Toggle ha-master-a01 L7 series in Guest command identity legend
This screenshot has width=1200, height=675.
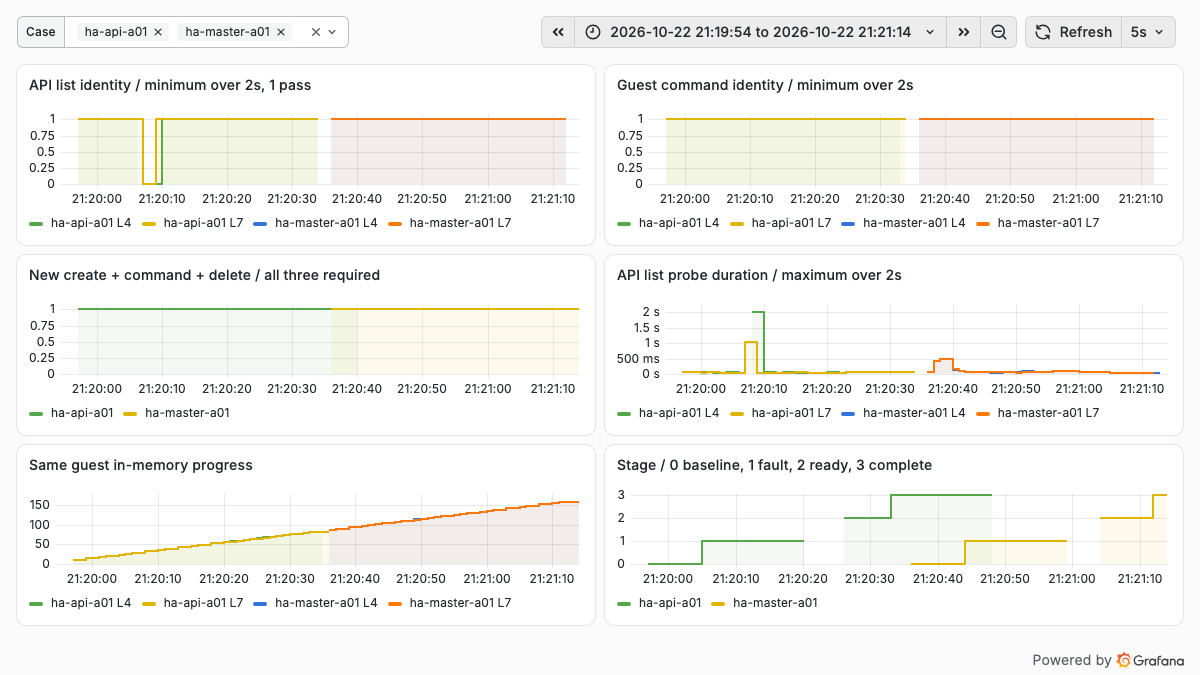[1037, 223]
